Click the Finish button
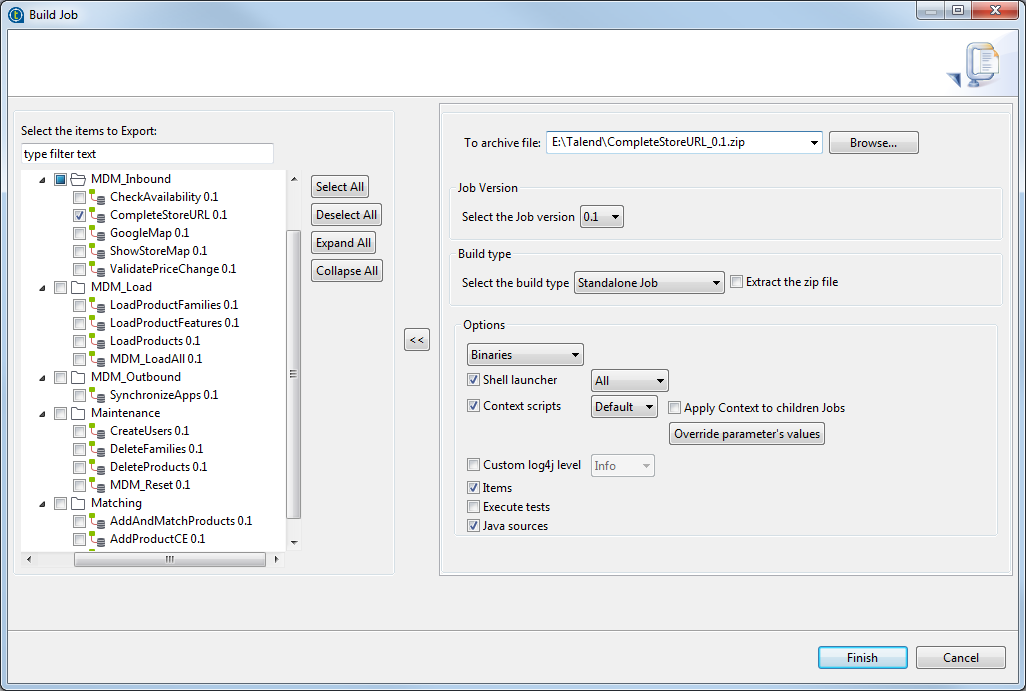The width and height of the screenshot is (1026, 691). tap(862, 658)
